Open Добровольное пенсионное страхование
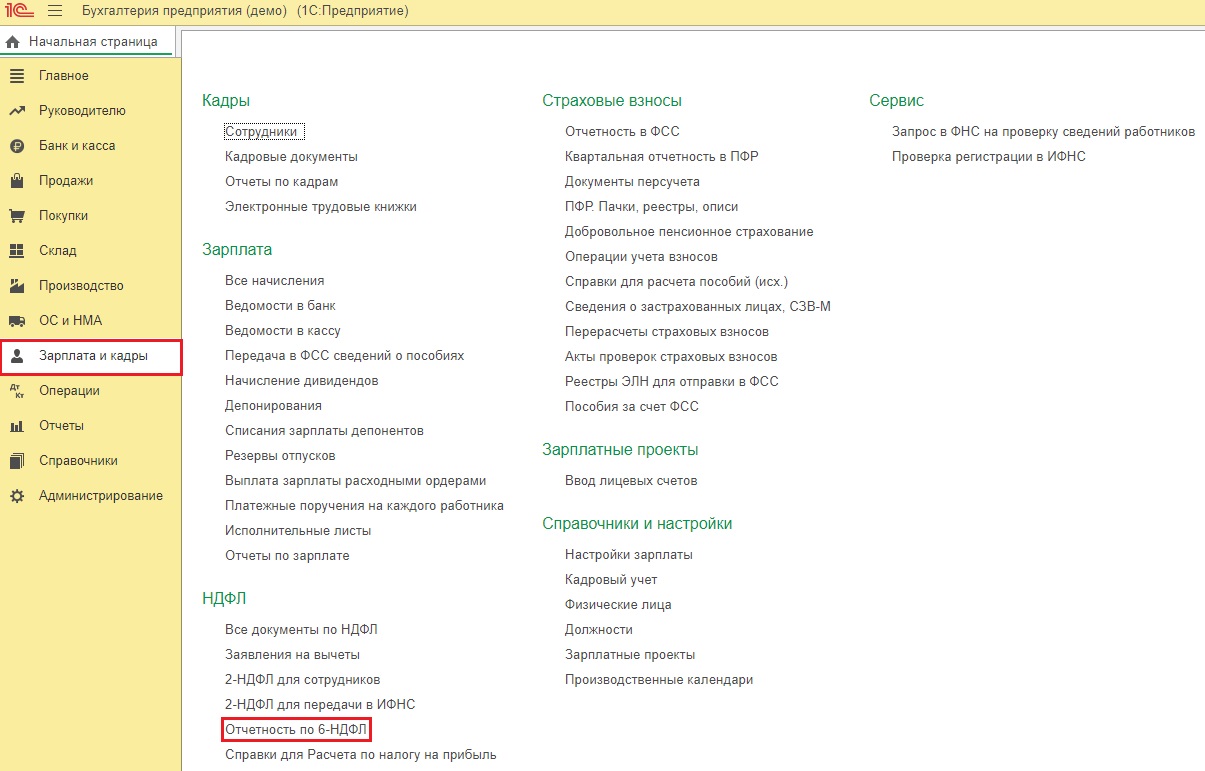This screenshot has height=771, width=1205. pos(689,232)
